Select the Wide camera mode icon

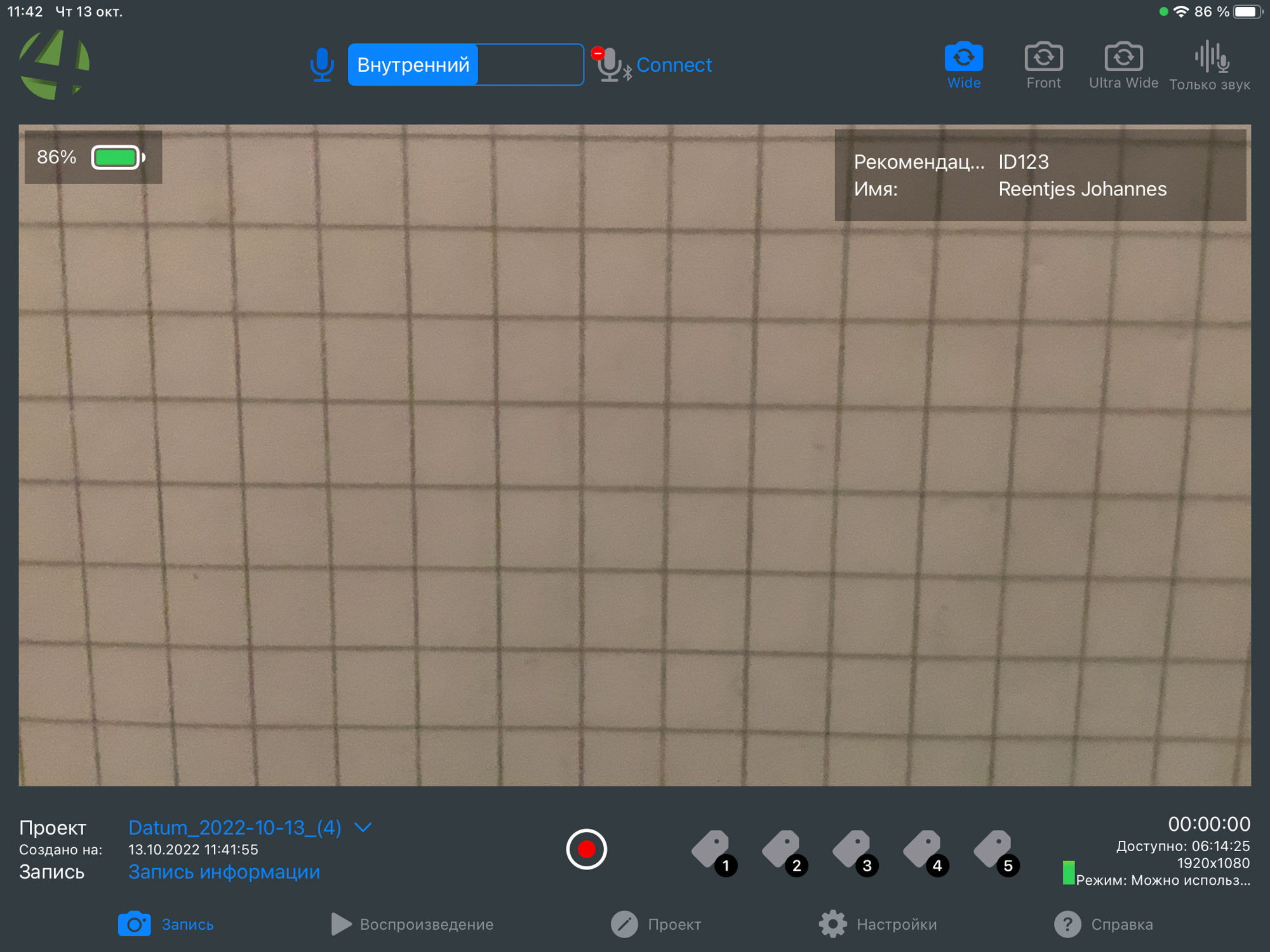point(963,57)
